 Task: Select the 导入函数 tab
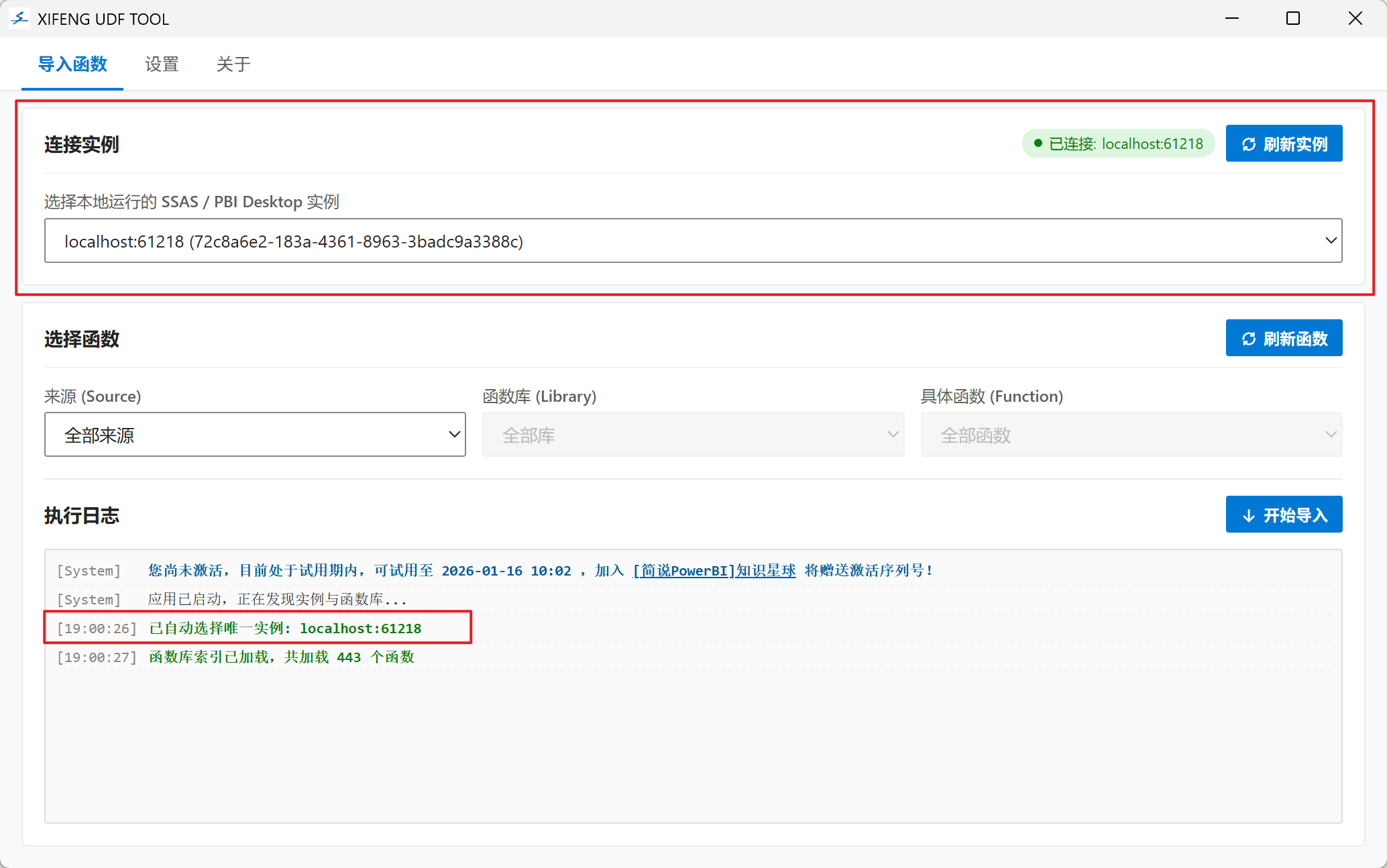click(x=72, y=64)
